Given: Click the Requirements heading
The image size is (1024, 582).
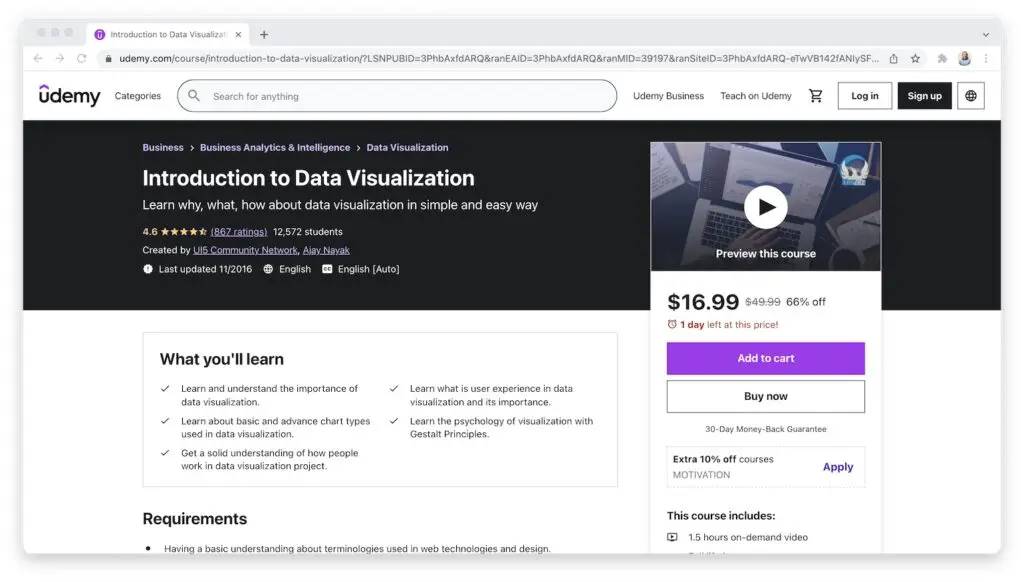Looking at the screenshot, I should click(195, 519).
